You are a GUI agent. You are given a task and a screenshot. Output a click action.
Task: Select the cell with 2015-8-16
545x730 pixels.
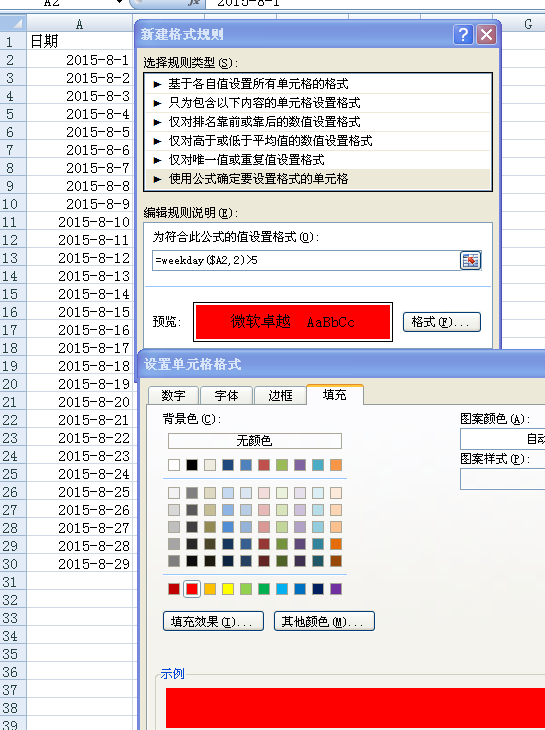point(80,330)
